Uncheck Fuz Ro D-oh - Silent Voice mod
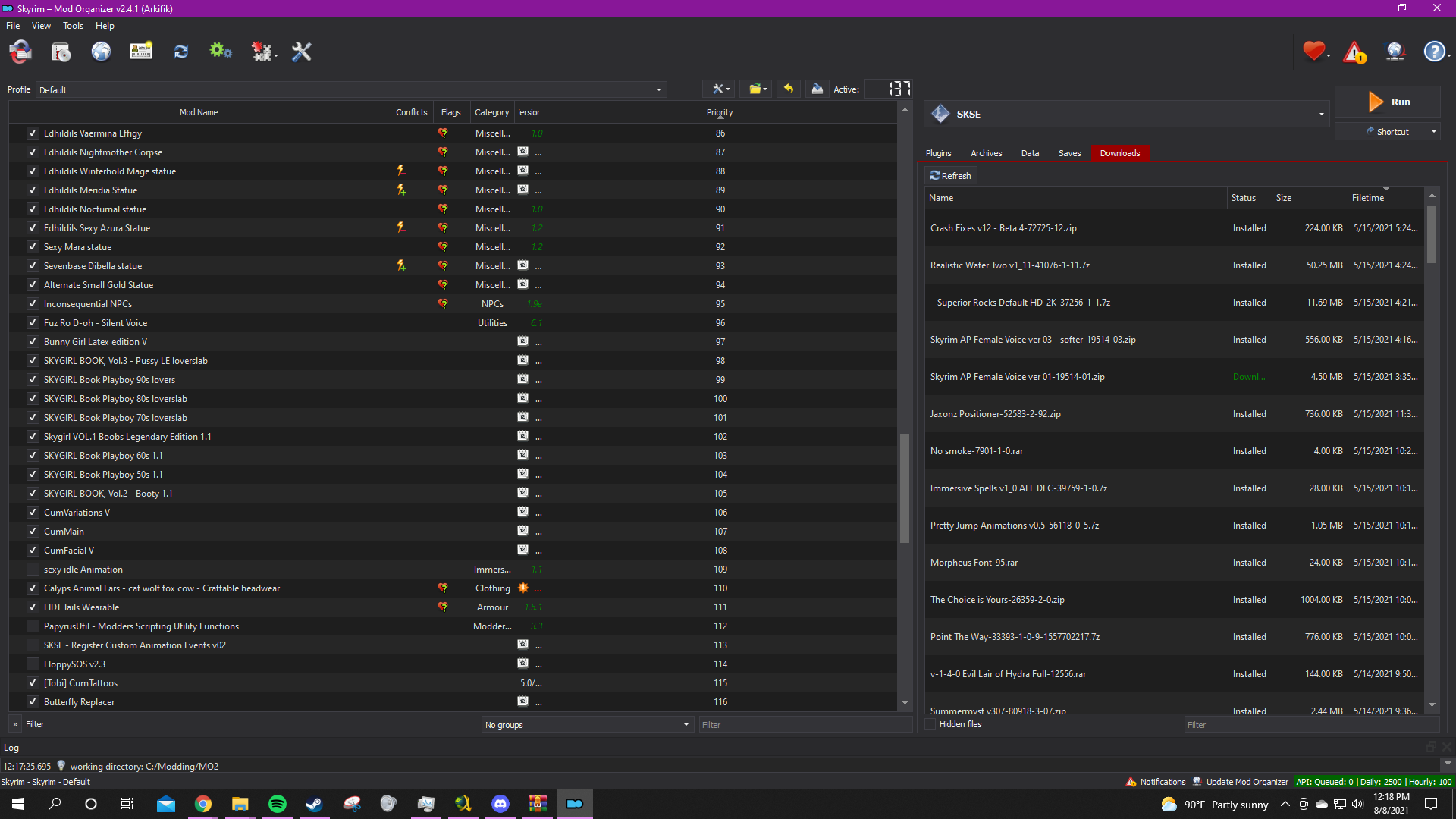The image size is (1456, 819). [x=33, y=322]
